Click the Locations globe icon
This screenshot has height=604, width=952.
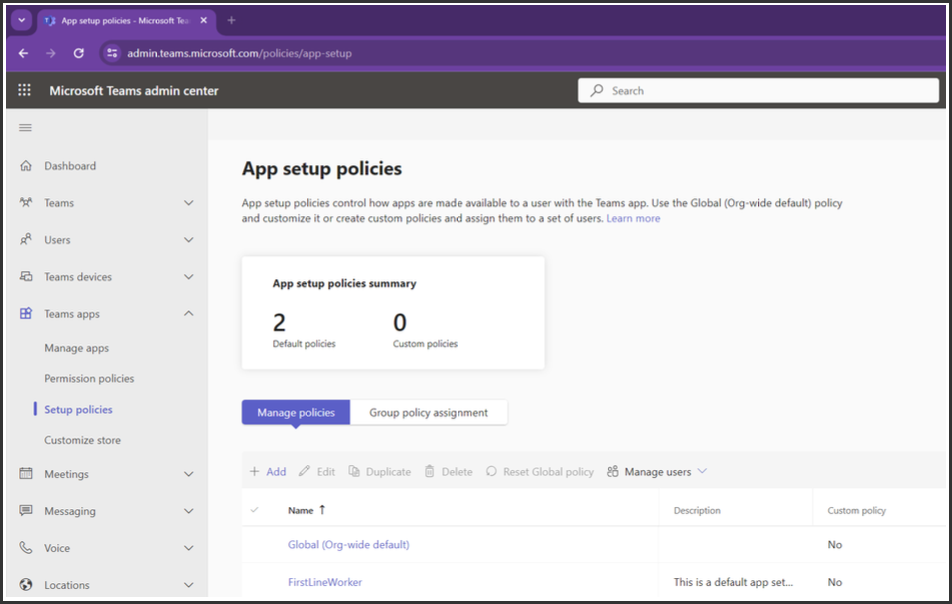point(26,585)
